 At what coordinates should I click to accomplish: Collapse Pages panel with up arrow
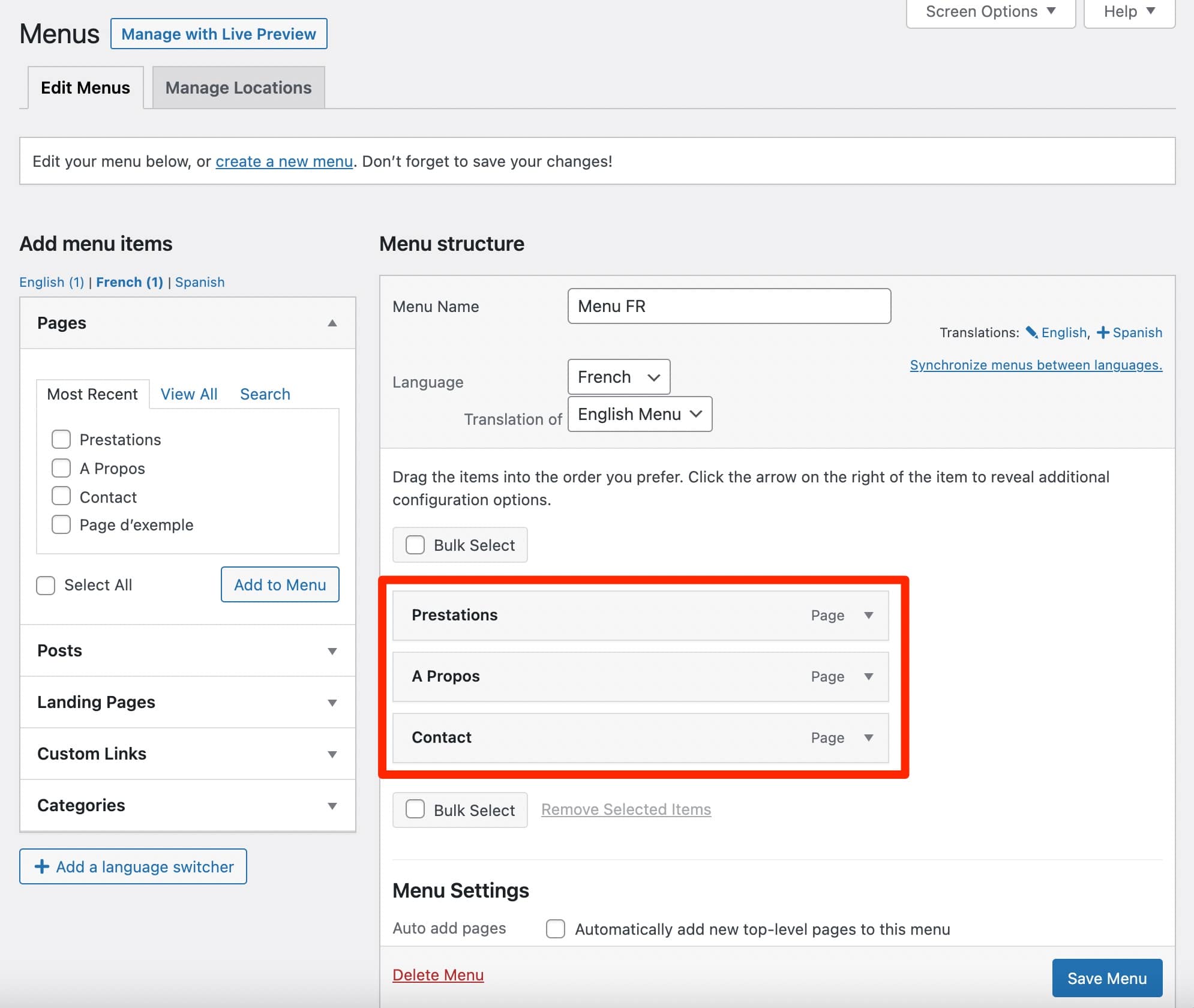coord(332,323)
